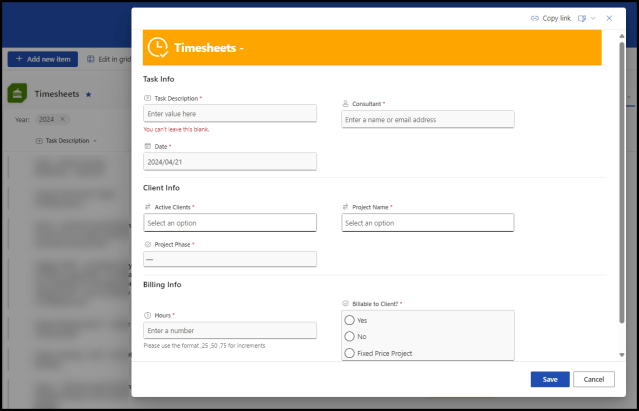Click the Edit in grid view icon
Viewport: 639px width, 411px height.
click(x=90, y=59)
